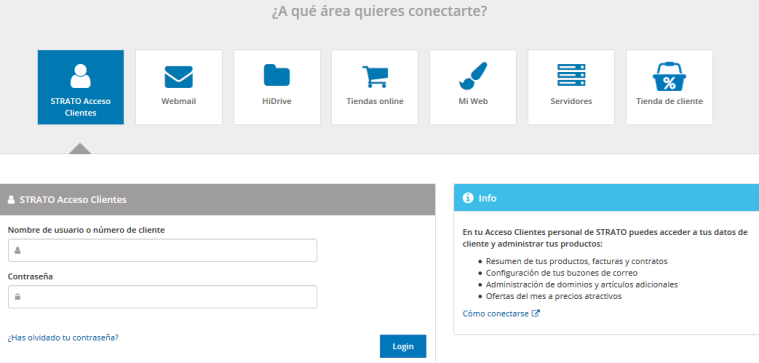This screenshot has width=759, height=363.
Task: Switch to the Tiendas online area label
Action: pyautogui.click(x=375, y=102)
